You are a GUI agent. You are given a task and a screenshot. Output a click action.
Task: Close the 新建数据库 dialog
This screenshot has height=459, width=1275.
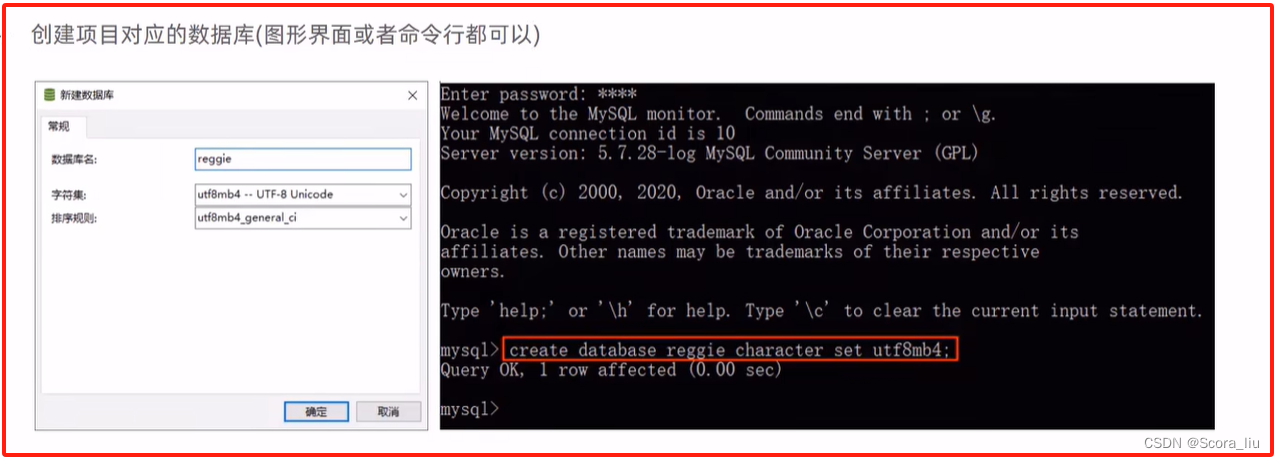(x=412, y=95)
